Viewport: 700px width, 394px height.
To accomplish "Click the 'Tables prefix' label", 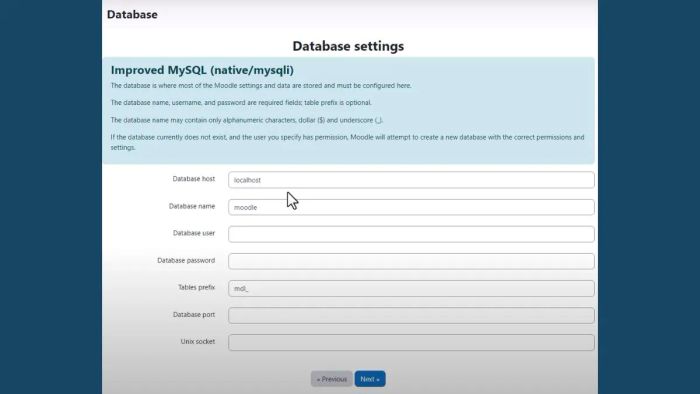I will pos(196,287).
